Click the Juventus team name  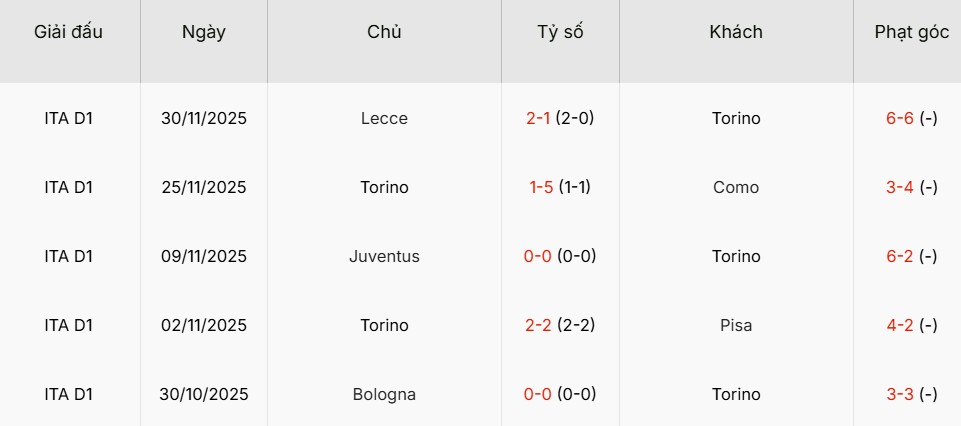click(384, 256)
